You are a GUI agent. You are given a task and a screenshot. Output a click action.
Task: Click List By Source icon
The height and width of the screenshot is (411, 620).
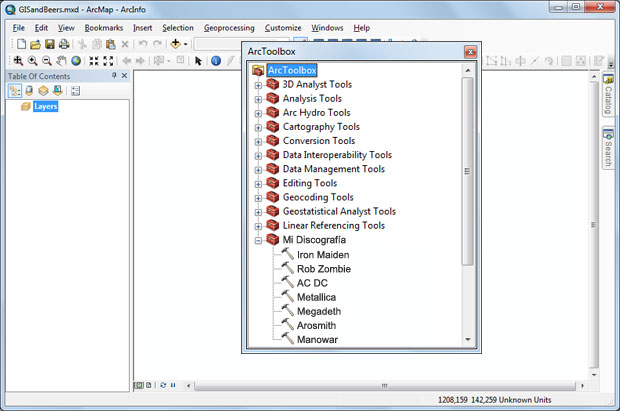tap(29, 91)
